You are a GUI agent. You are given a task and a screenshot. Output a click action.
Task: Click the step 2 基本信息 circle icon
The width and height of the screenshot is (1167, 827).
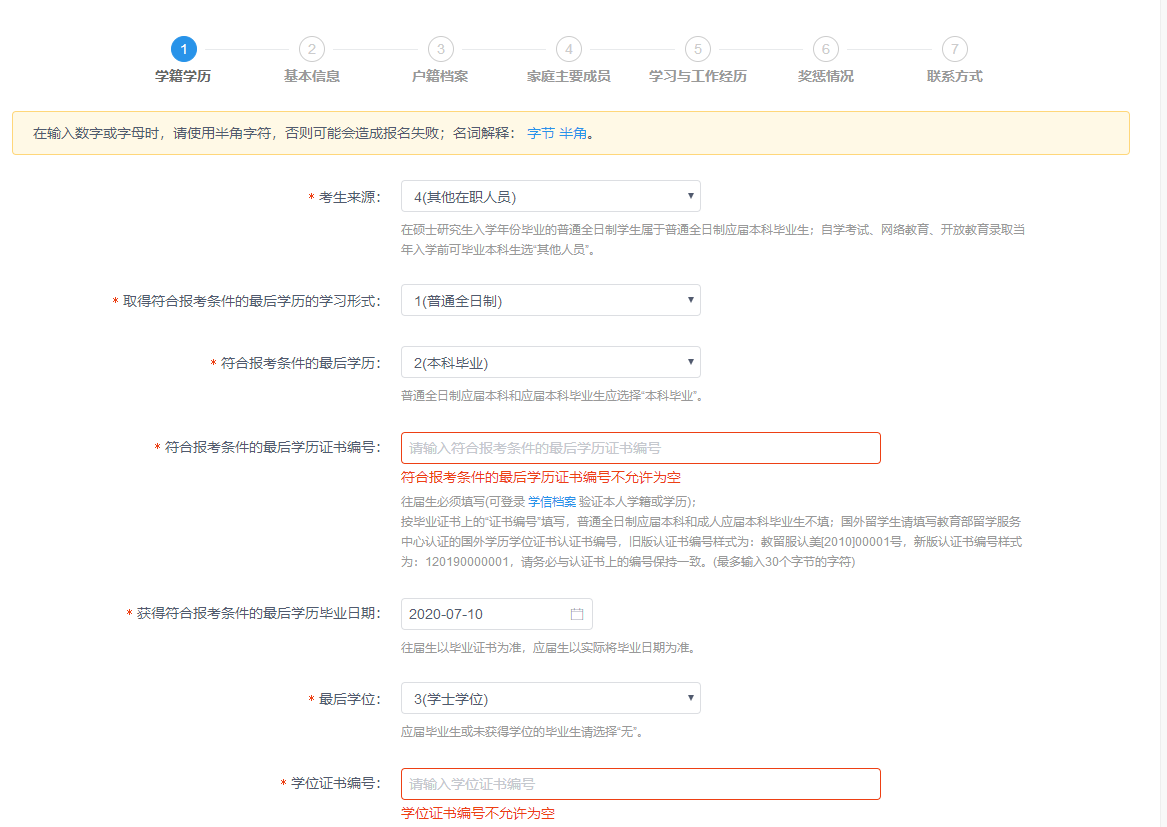pos(311,46)
